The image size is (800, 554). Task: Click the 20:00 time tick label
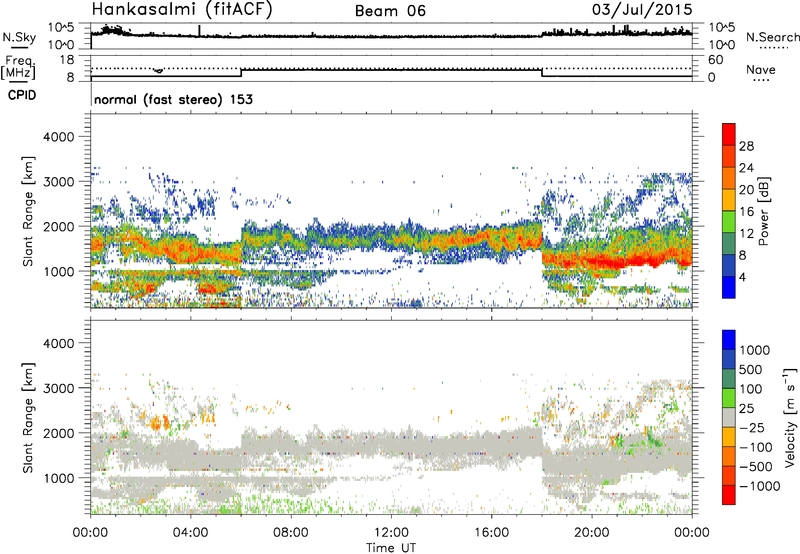(x=591, y=532)
